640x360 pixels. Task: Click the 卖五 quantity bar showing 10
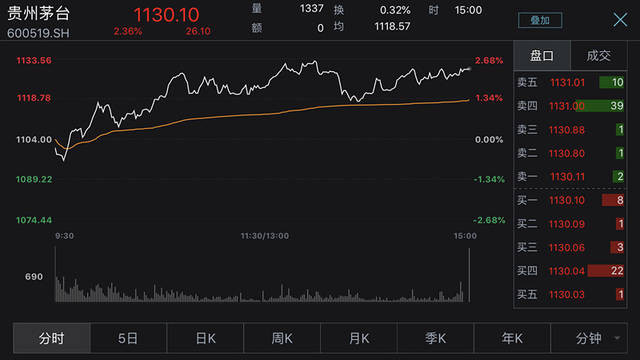coord(611,82)
